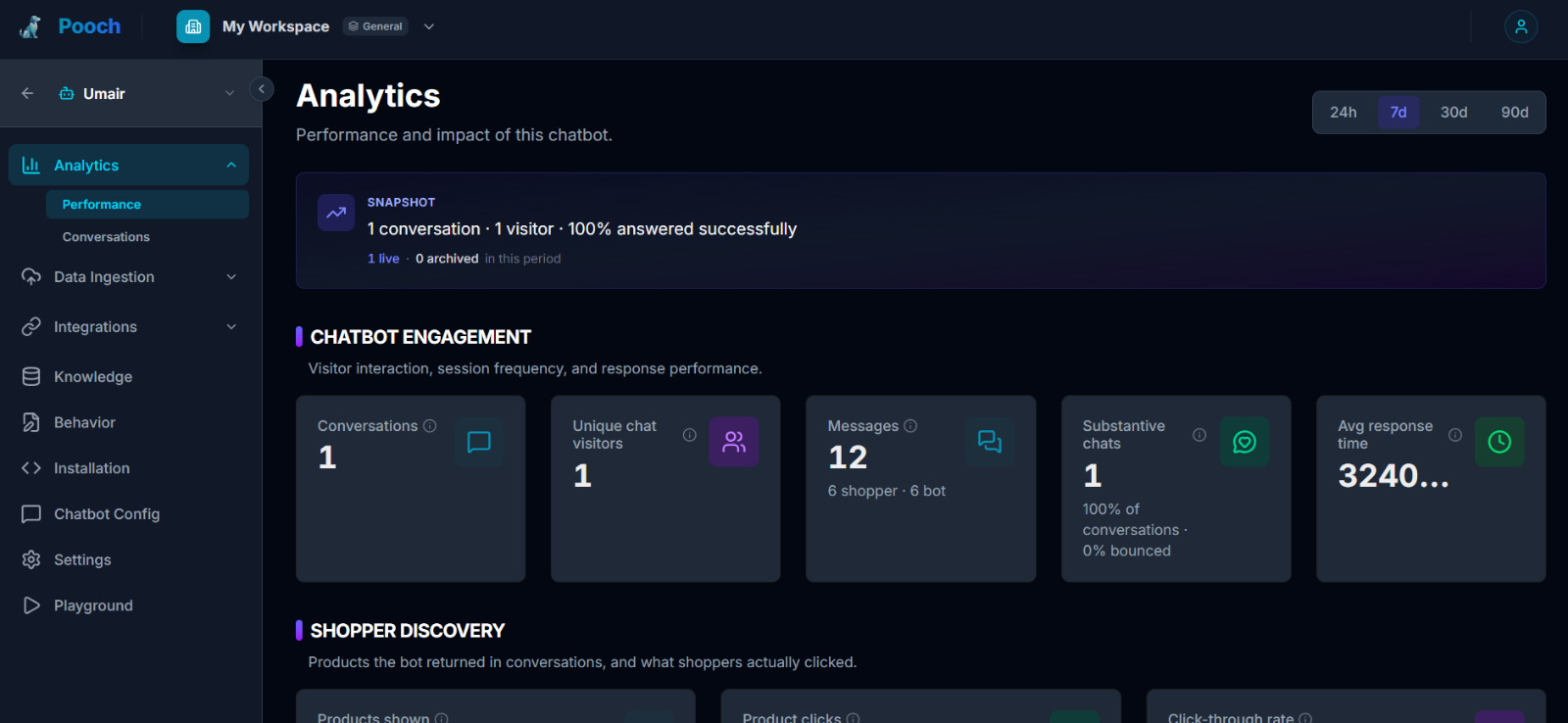Click the My Workspace building icon
The image size is (1568, 723).
(x=193, y=26)
